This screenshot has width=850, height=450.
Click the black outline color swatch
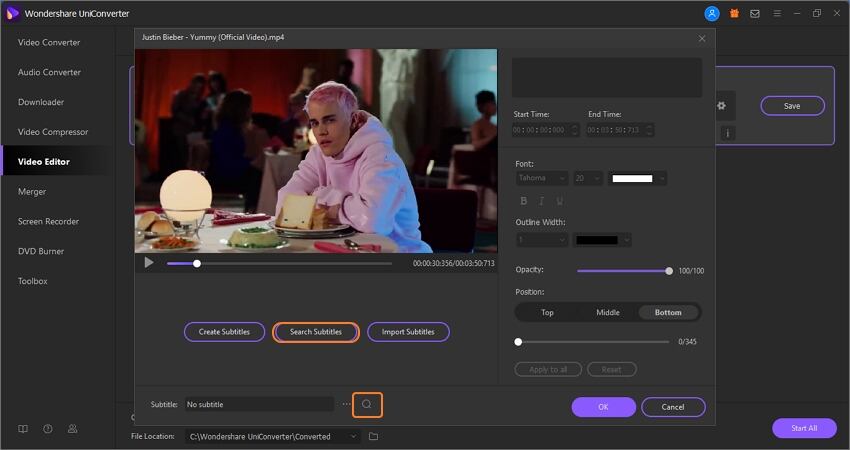[596, 240]
